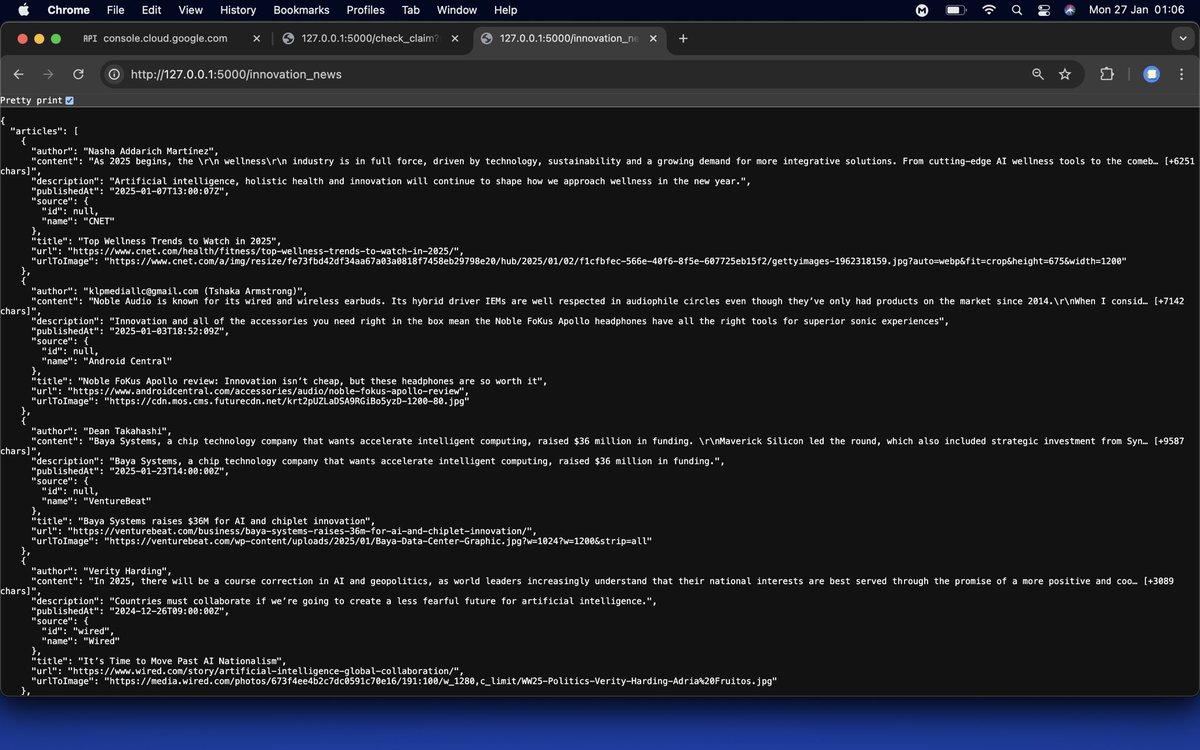Go back using the browser back arrow

tap(18, 74)
